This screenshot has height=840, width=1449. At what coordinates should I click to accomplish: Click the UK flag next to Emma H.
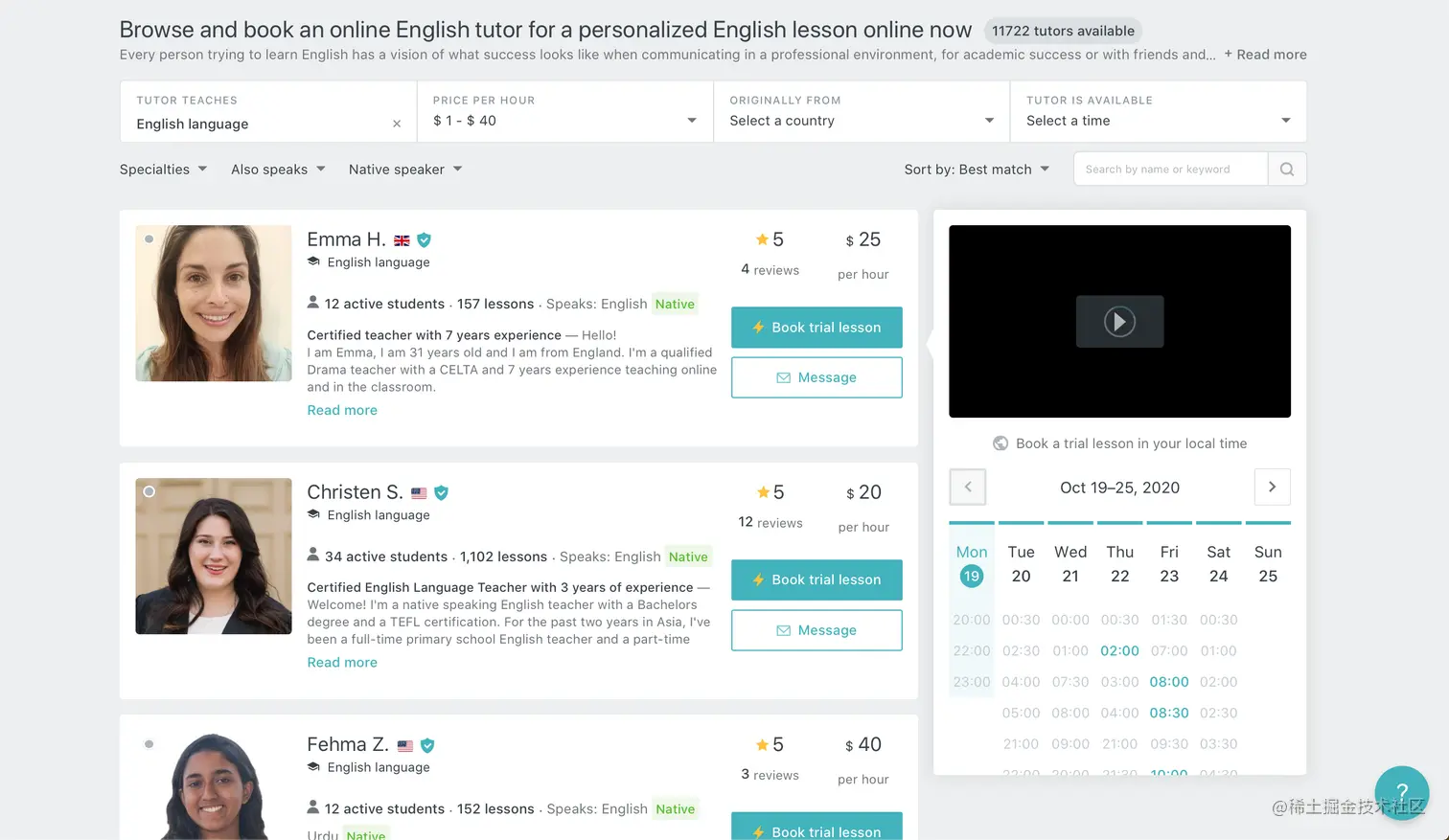pos(402,240)
